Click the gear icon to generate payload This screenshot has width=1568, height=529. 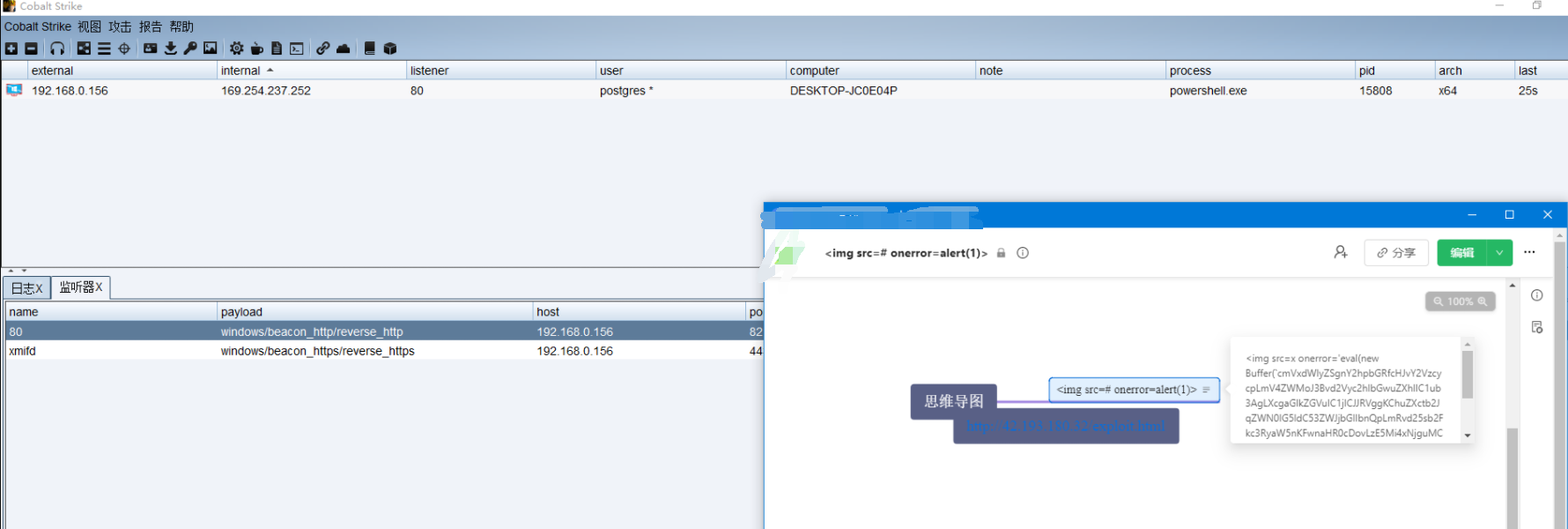[x=237, y=48]
